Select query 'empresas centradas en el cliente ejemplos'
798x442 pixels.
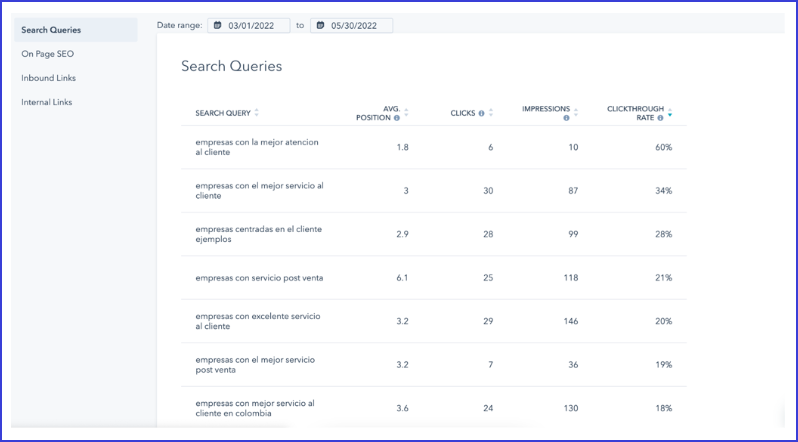click(x=259, y=234)
